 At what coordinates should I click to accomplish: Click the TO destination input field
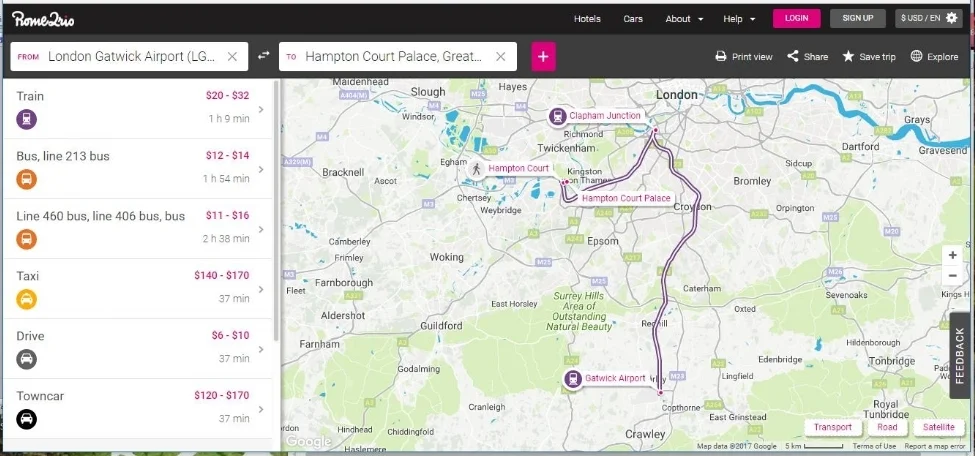point(398,57)
